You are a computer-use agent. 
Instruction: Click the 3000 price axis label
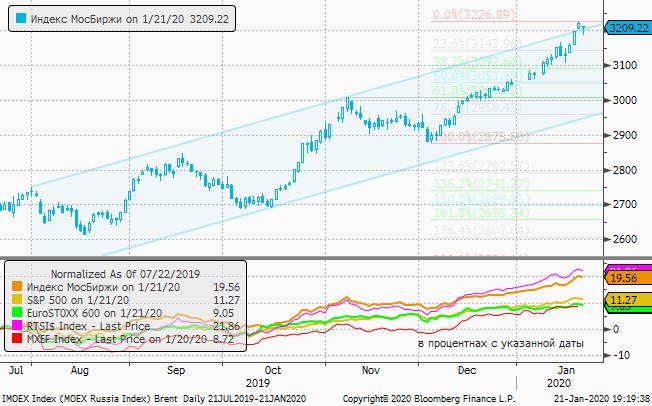coord(625,100)
